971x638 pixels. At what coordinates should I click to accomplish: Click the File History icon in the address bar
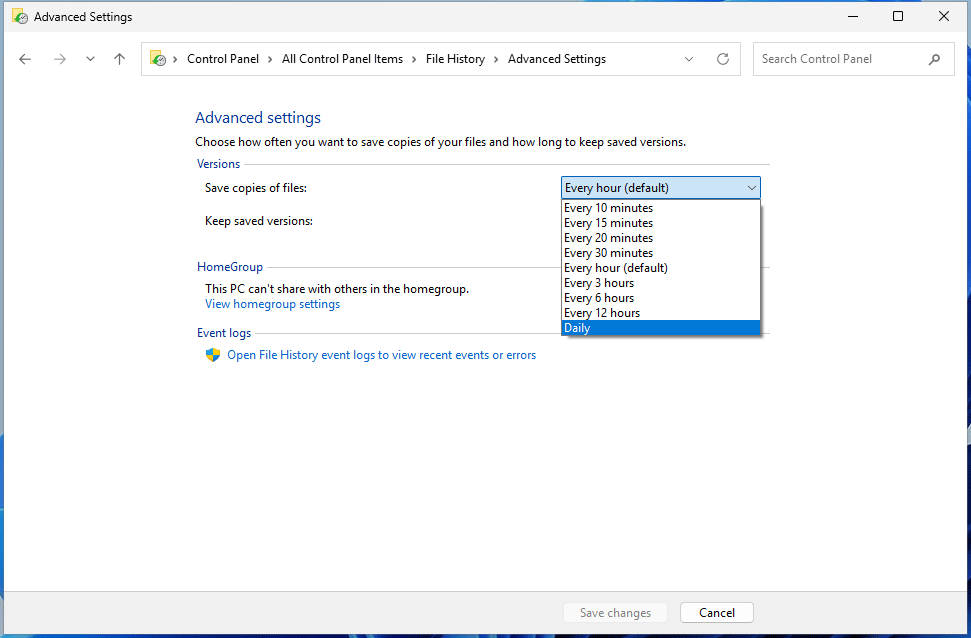click(157, 59)
